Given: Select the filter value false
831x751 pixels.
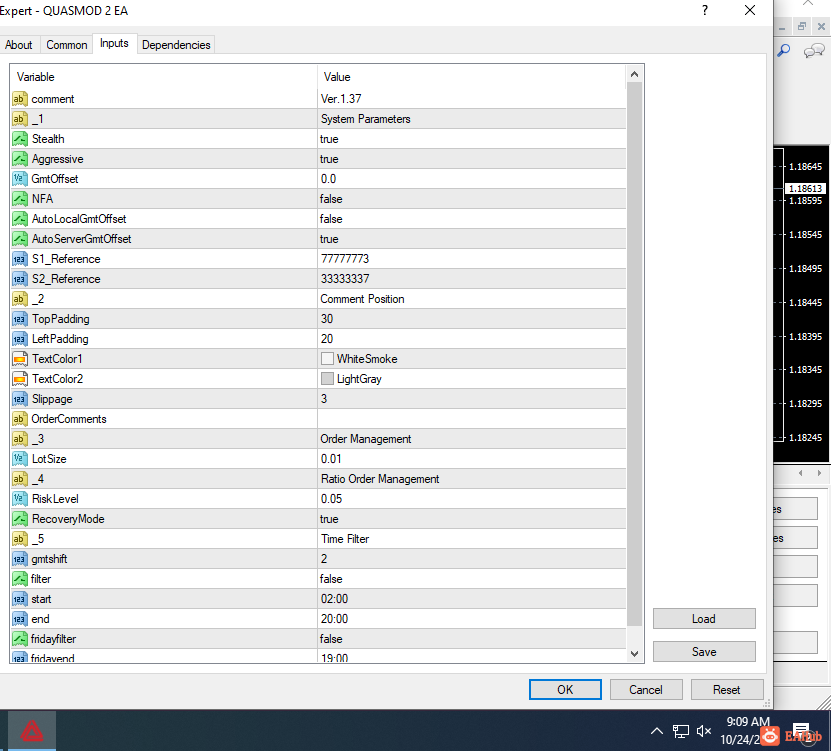Looking at the screenshot, I should pos(331,579).
